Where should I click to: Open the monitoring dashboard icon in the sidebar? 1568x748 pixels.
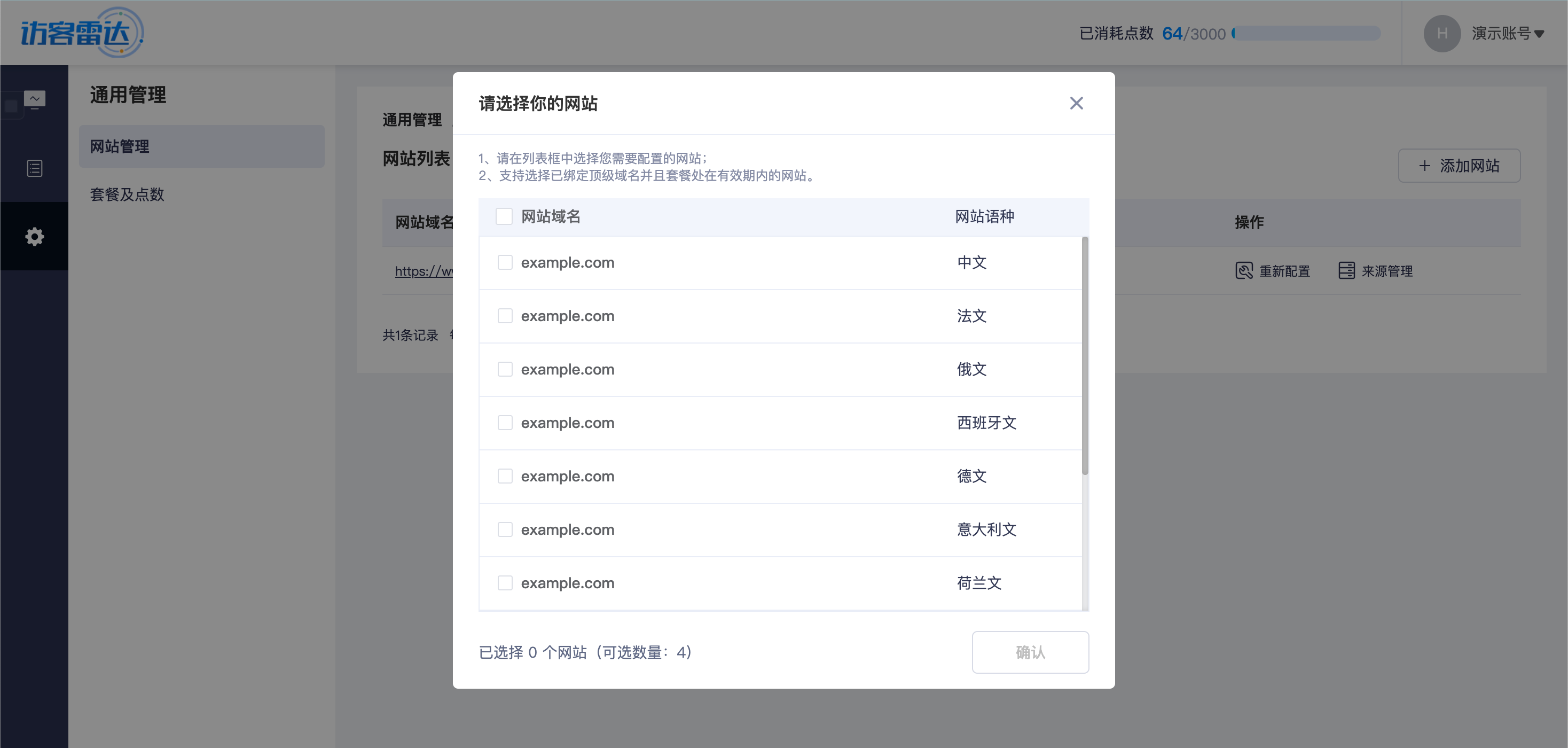35,98
